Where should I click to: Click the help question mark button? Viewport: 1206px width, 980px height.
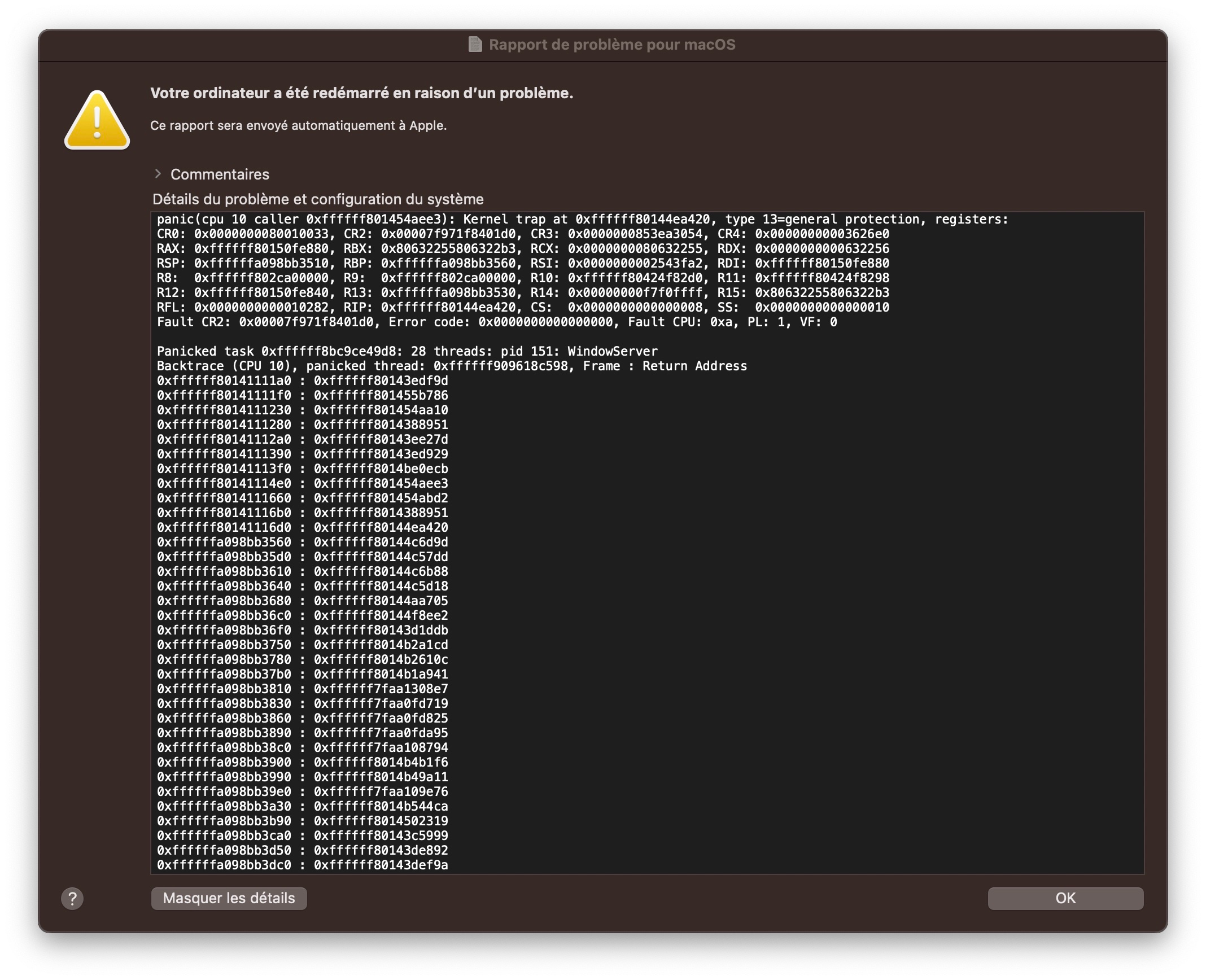72,898
